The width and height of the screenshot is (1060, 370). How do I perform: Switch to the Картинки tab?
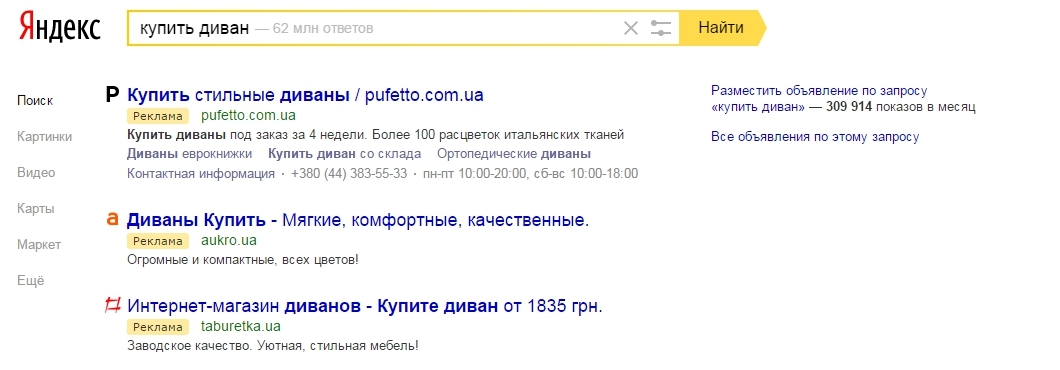[x=45, y=137]
